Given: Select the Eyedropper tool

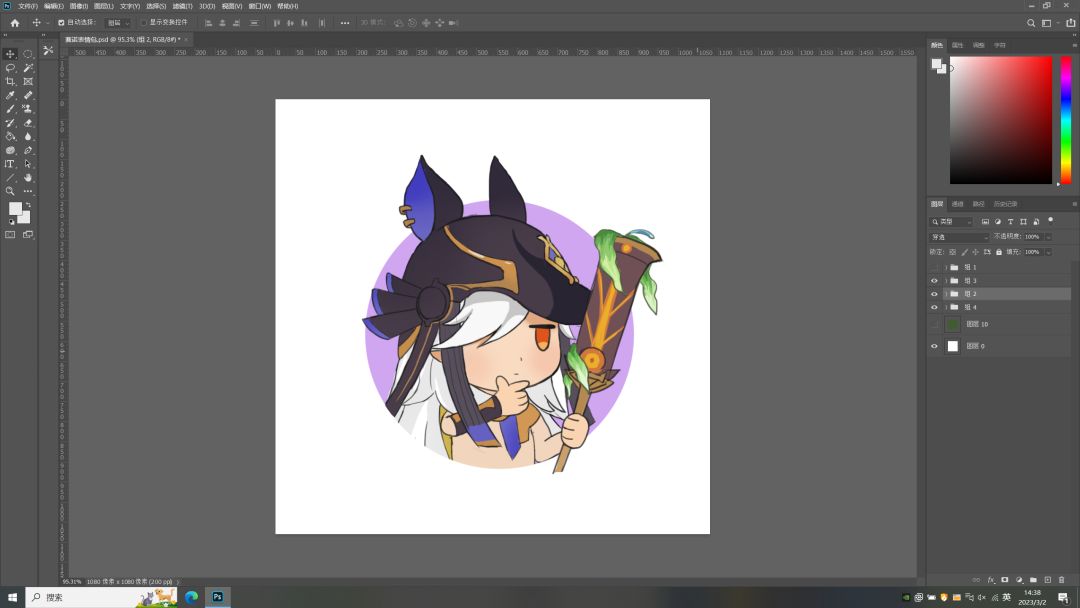Looking at the screenshot, I should click(10, 95).
